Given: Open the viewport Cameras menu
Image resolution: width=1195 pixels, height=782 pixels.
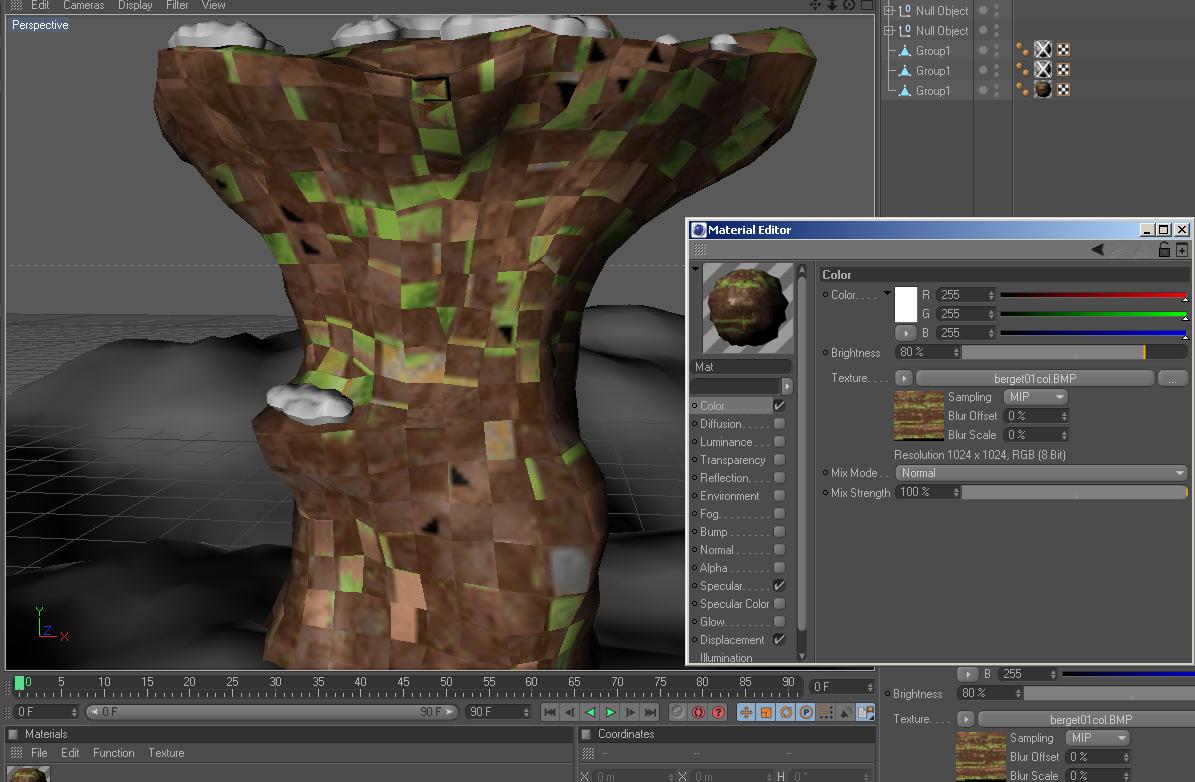Looking at the screenshot, I should tap(84, 5).
